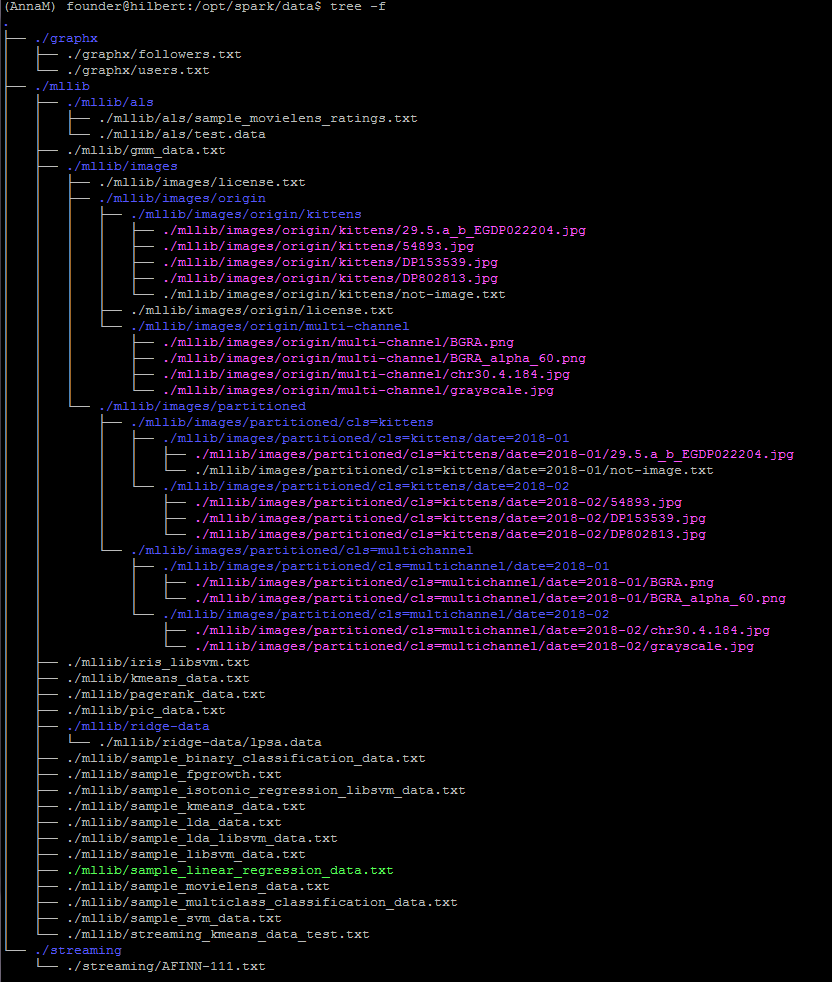Viewport: 832px width, 982px height.
Task: Click green sample_linear_regression_data.txt entry
Action: coord(230,871)
